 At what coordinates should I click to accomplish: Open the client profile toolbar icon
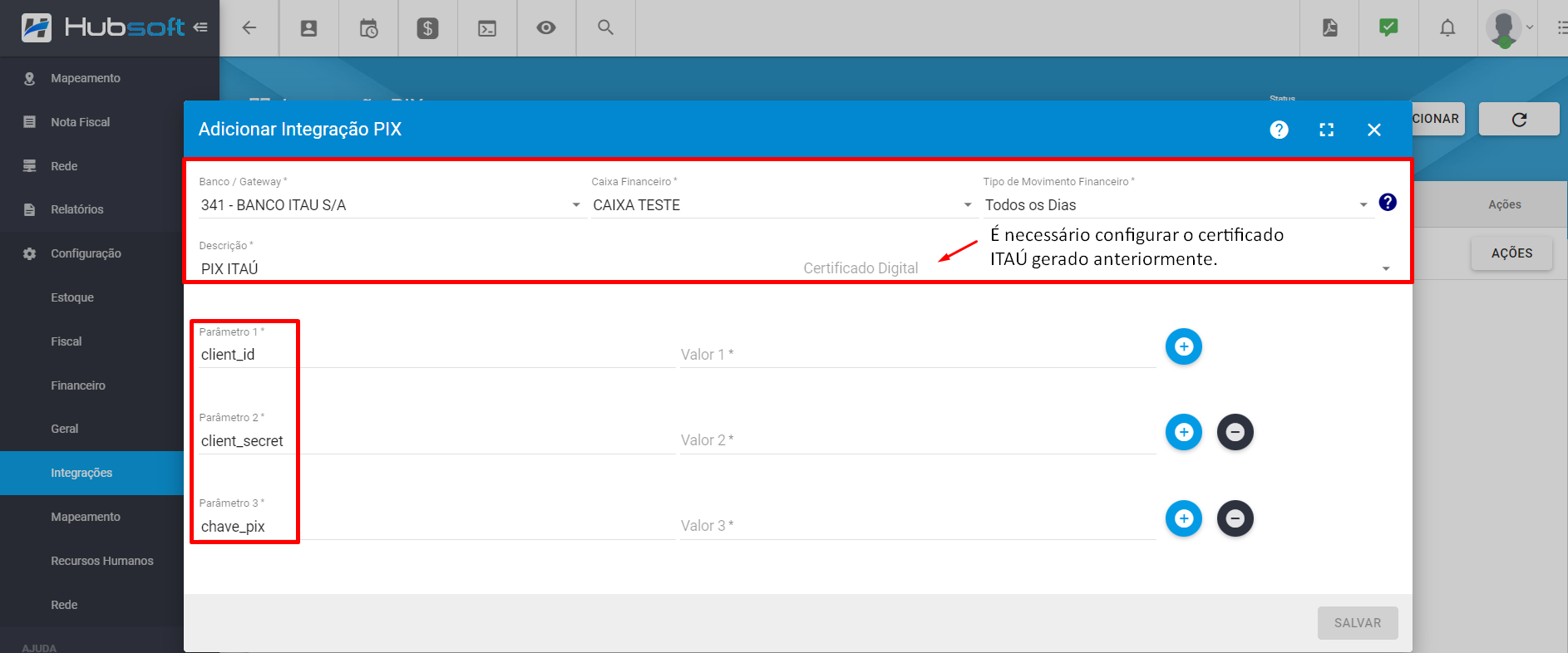[x=308, y=28]
